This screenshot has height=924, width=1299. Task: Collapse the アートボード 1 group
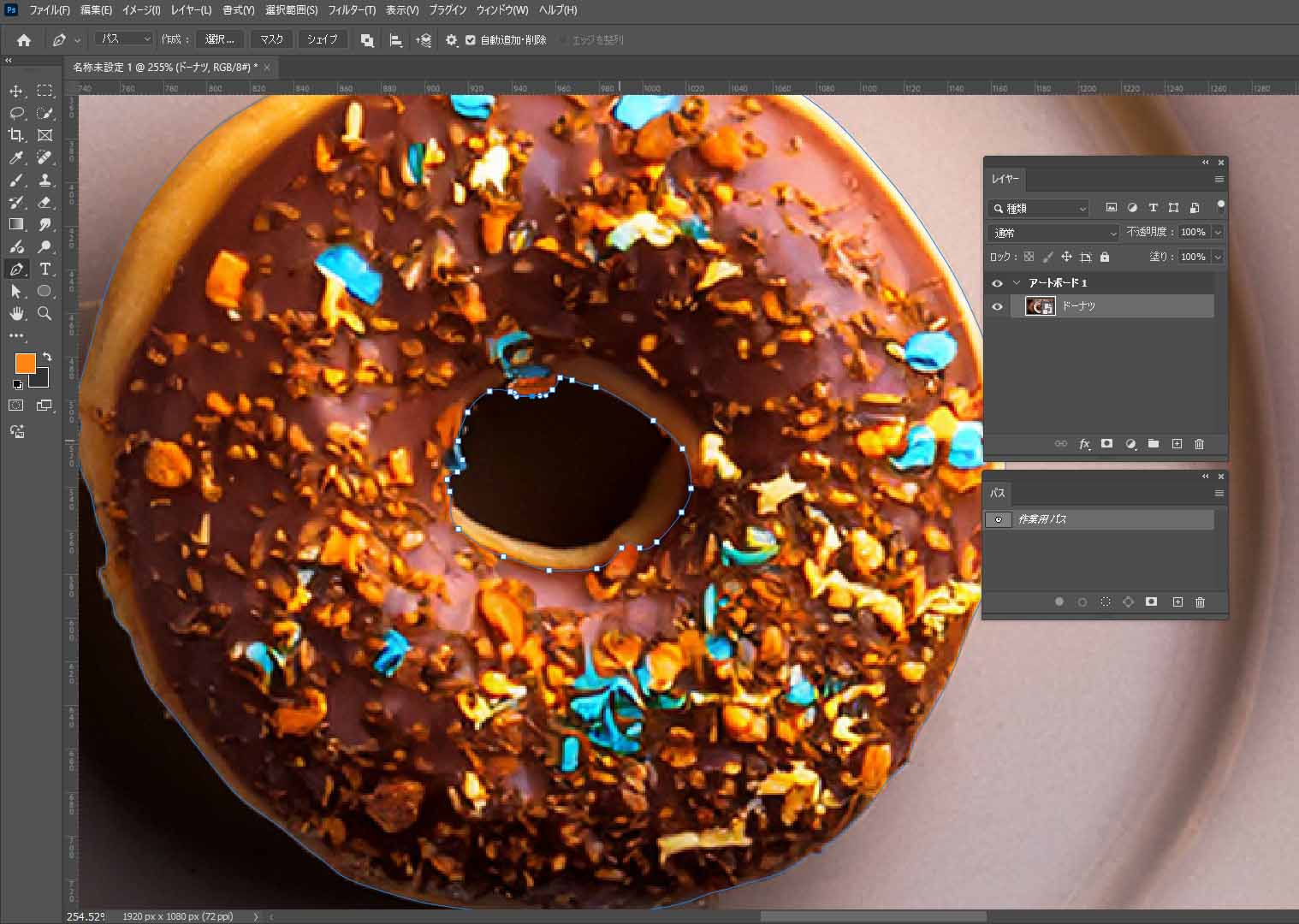pos(1017,283)
